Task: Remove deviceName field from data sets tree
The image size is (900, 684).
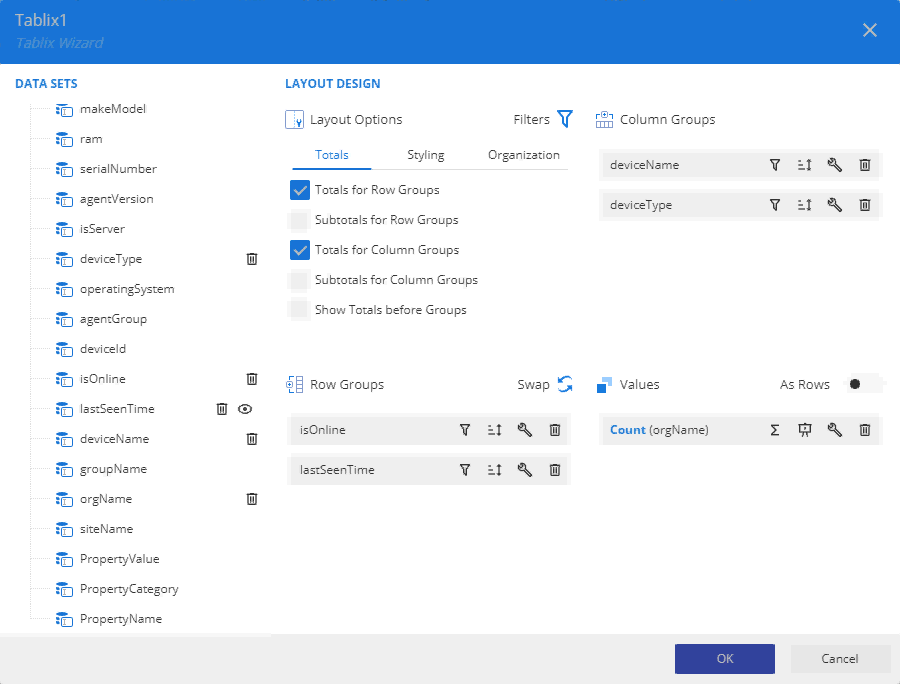Action: (x=252, y=439)
